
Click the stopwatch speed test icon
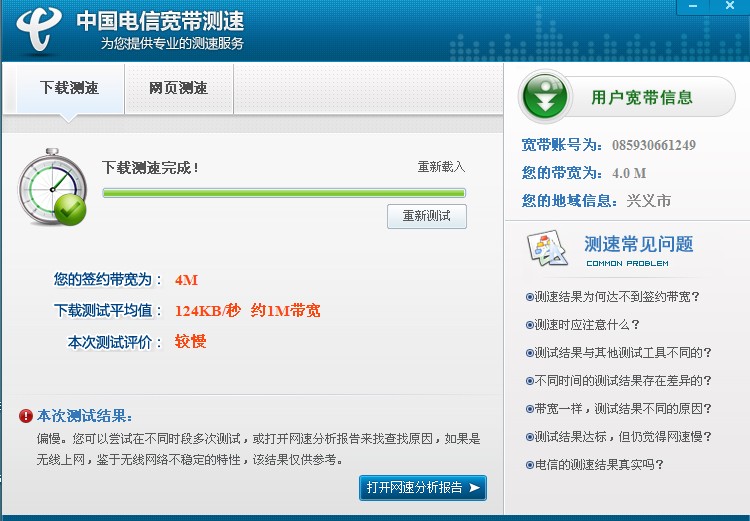pyautogui.click(x=53, y=187)
